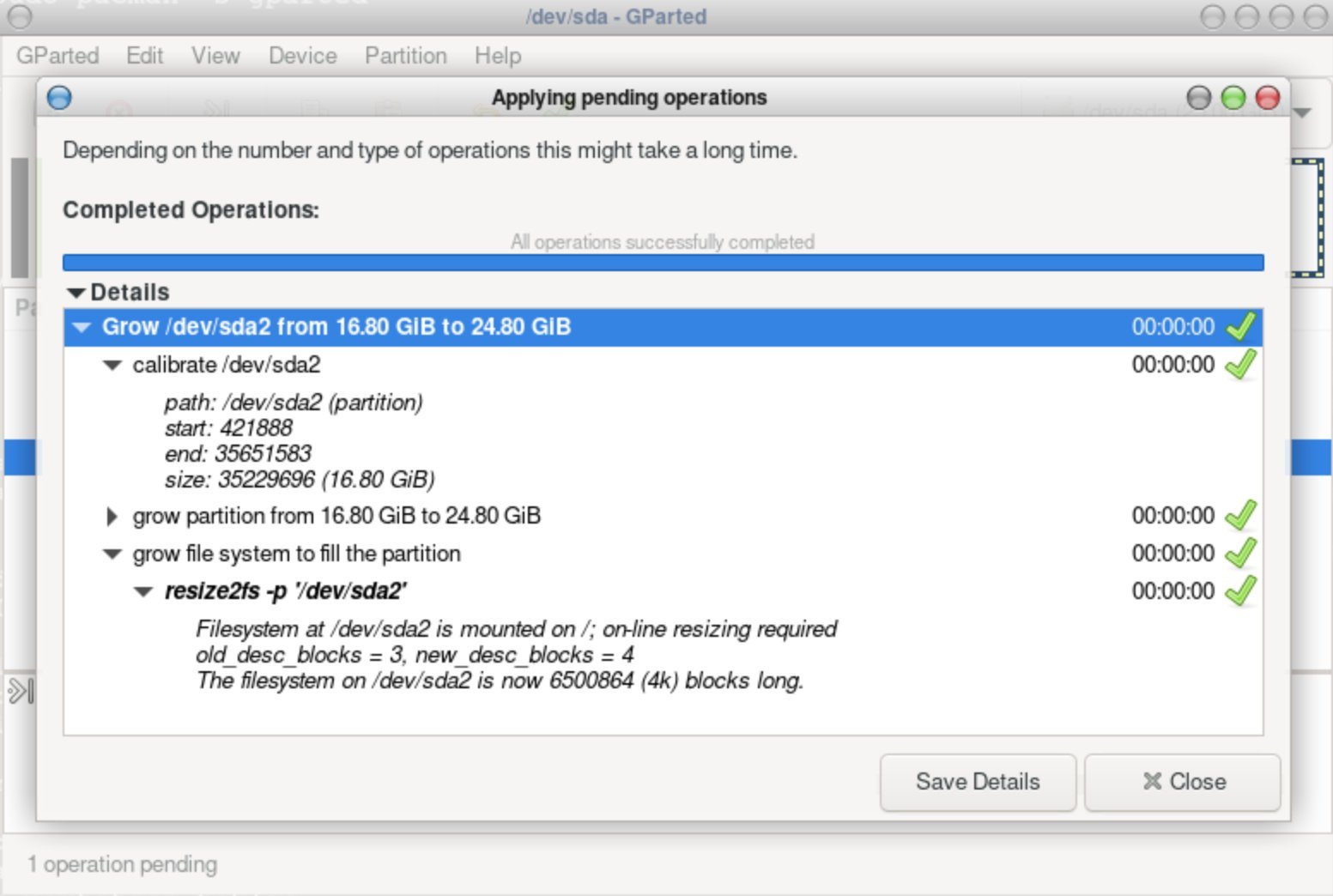This screenshot has width=1333, height=896.
Task: Collapse the Details section
Action: [x=76, y=293]
